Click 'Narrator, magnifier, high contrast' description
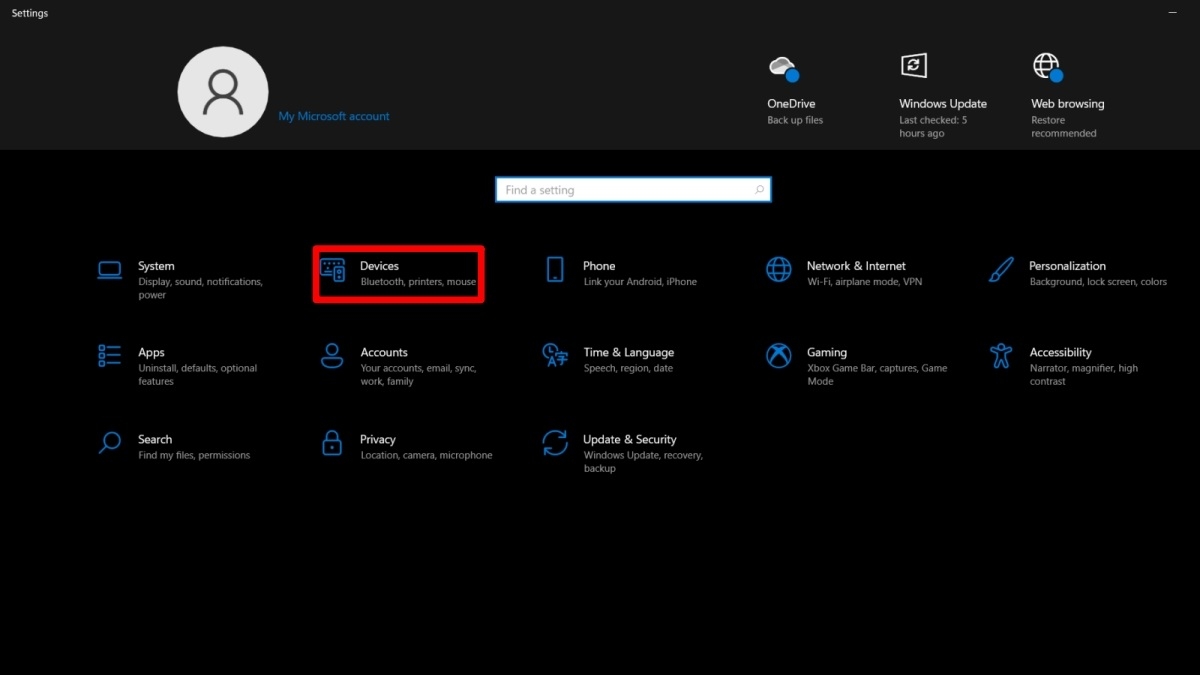Image resolution: width=1200 pixels, height=675 pixels. [1084, 375]
